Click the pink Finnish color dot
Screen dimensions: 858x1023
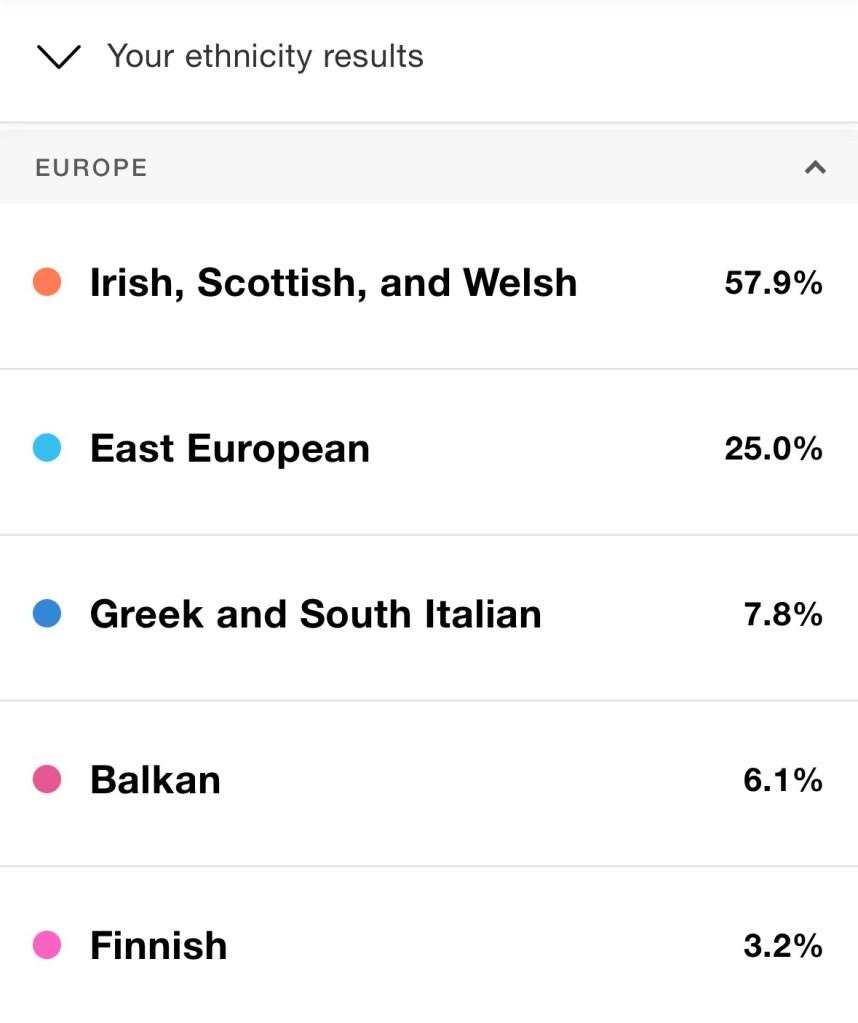[x=47, y=945]
